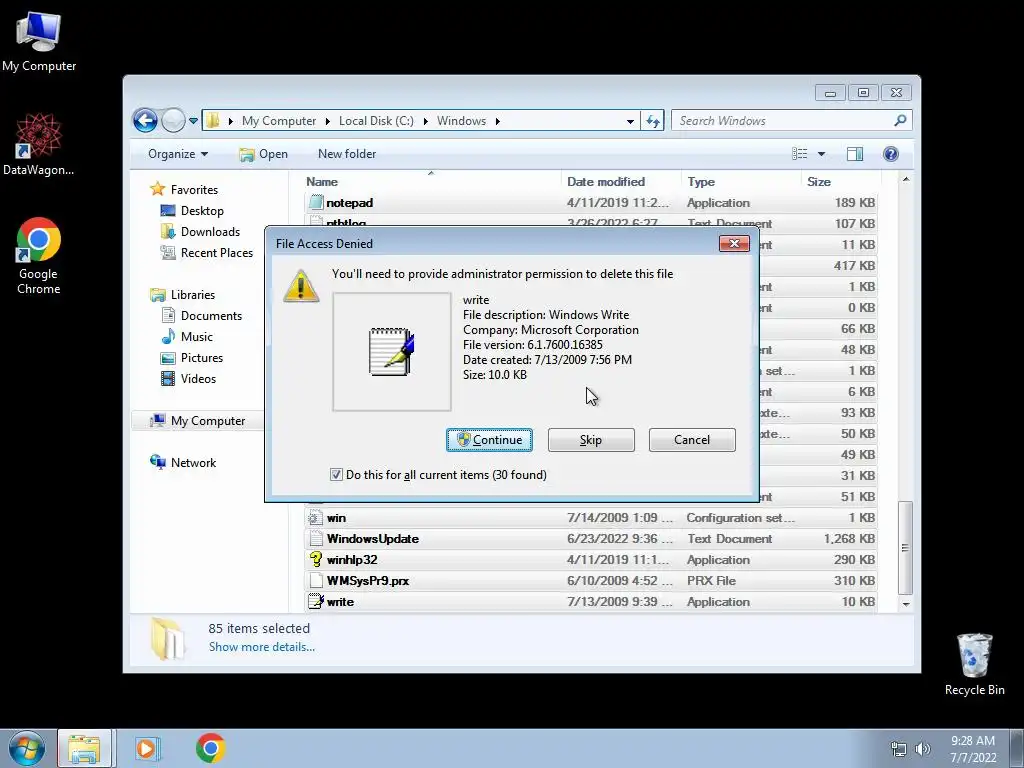Select Music in Libraries

pos(197,336)
